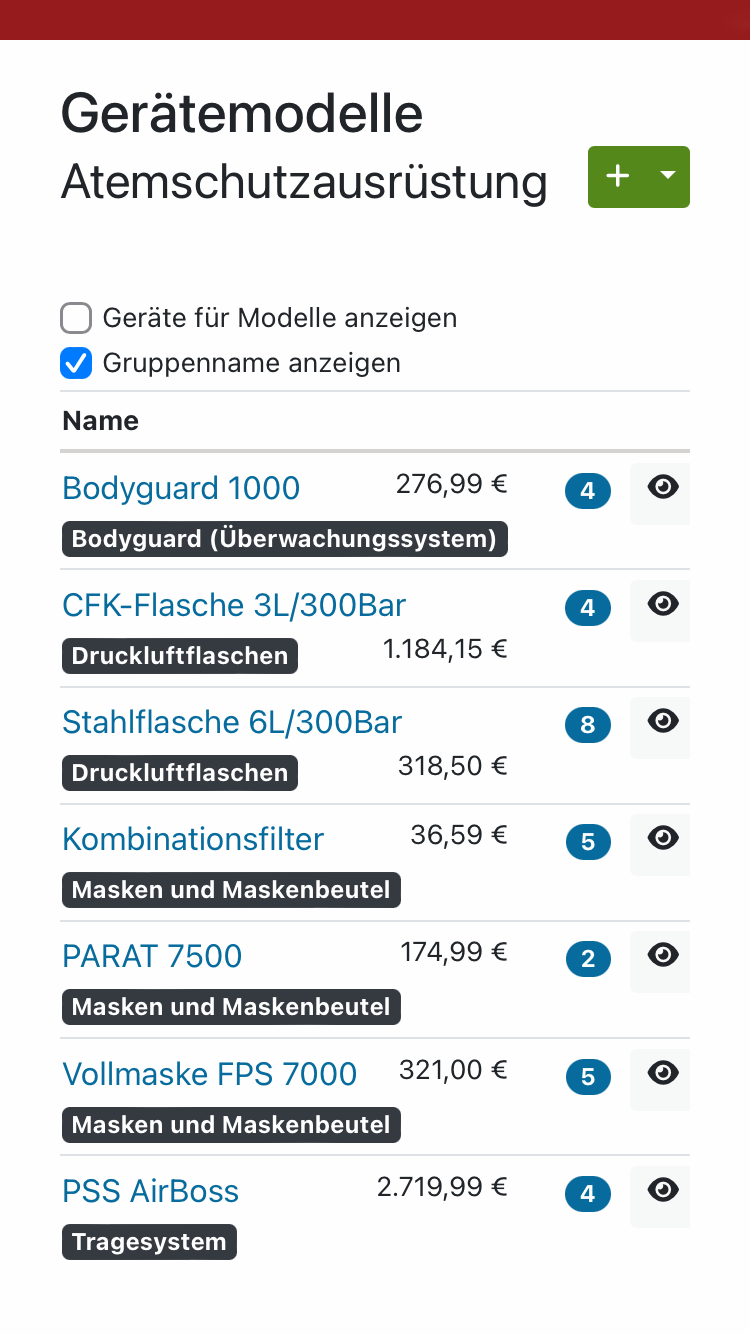
Task: Click the eye icon beside PARAT 7500
Action: (661, 957)
